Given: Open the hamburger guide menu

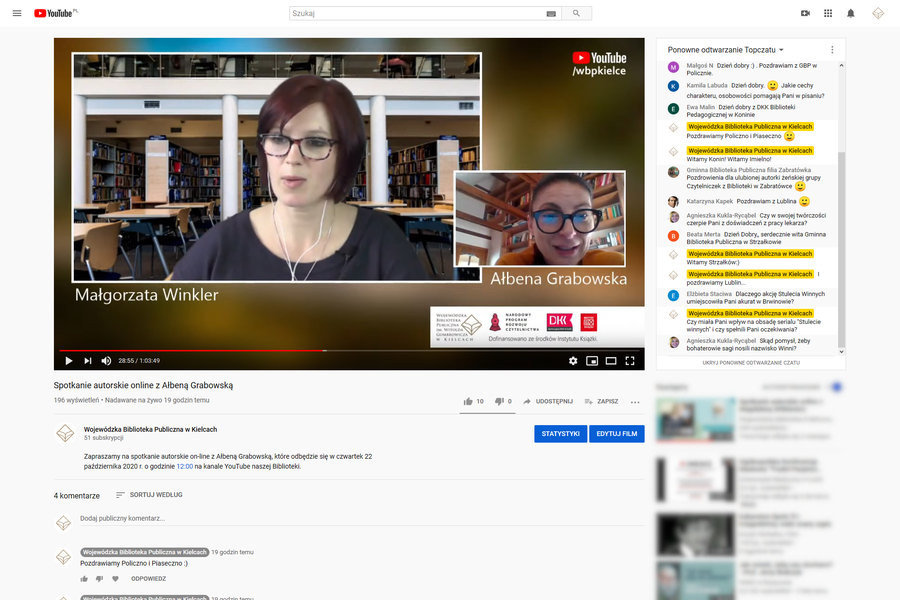Looking at the screenshot, I should (x=18, y=13).
